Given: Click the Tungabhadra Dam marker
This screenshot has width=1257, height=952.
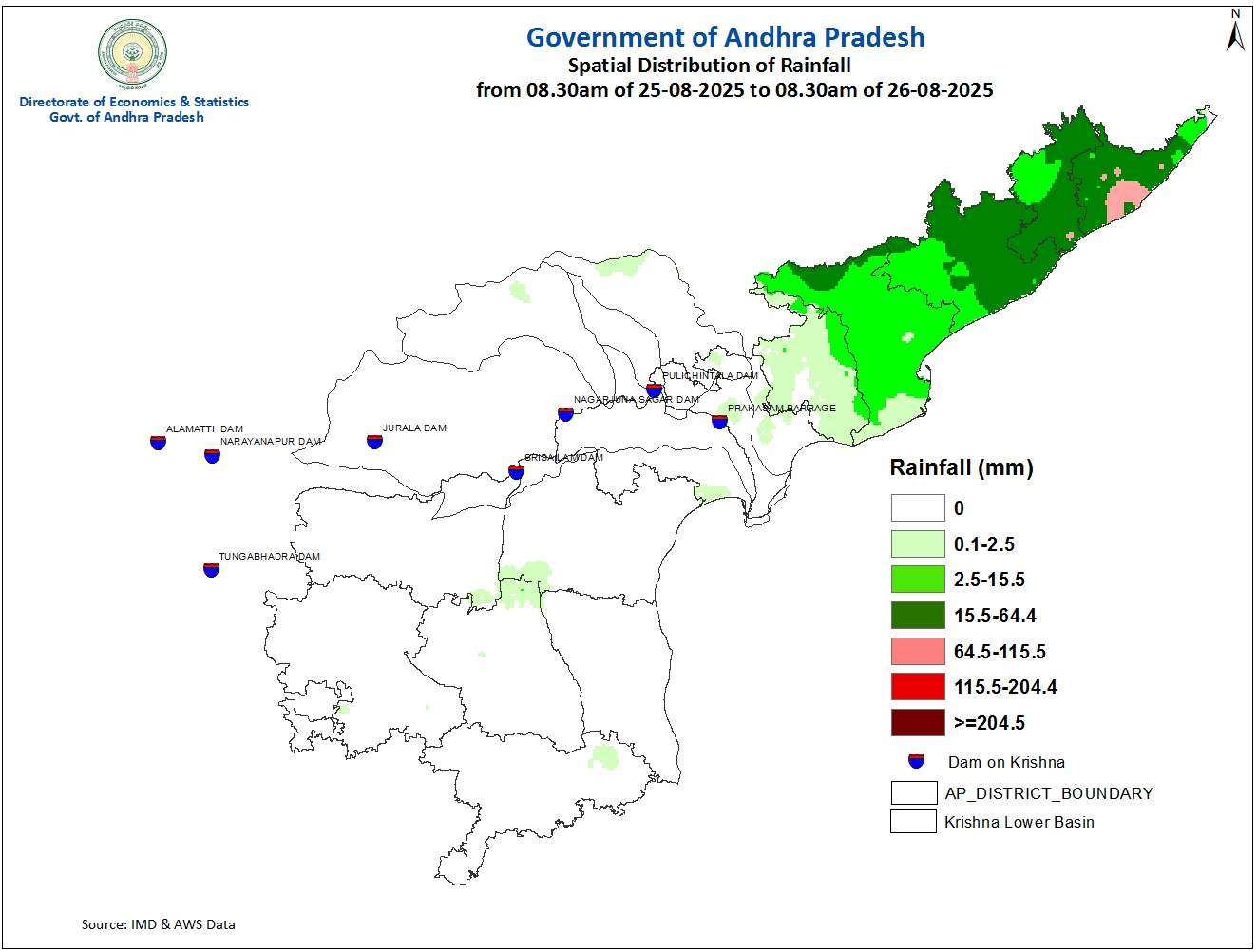Looking at the screenshot, I should pyautogui.click(x=211, y=569).
